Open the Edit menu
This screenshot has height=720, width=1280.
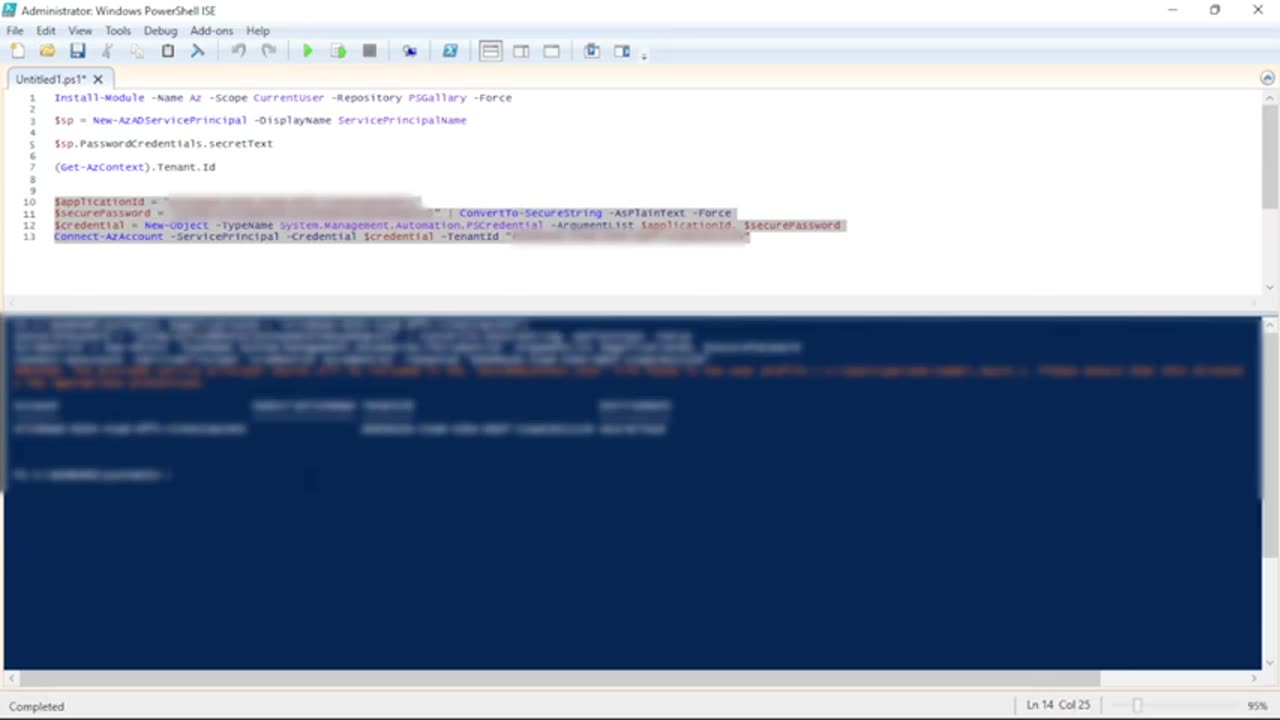tap(46, 31)
